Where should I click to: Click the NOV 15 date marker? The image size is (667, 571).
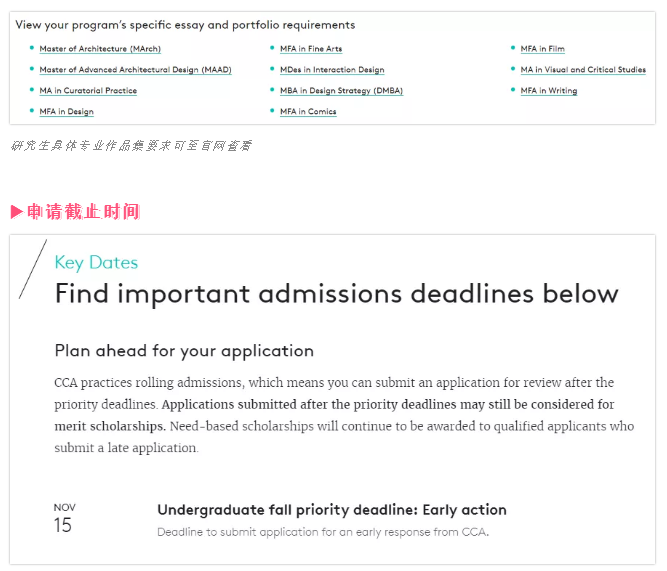pos(64,519)
